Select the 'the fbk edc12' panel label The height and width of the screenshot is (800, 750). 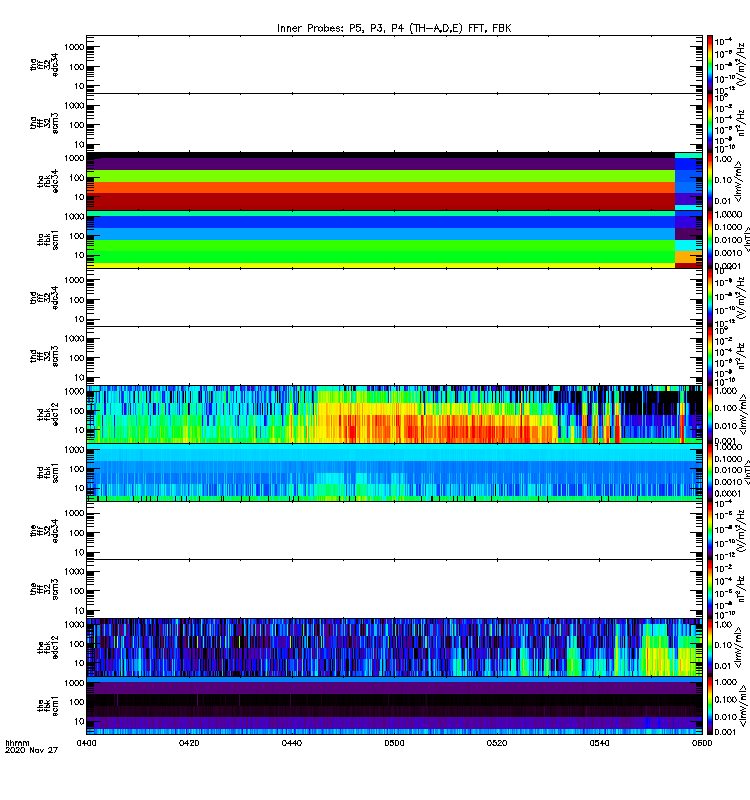(x=48, y=647)
